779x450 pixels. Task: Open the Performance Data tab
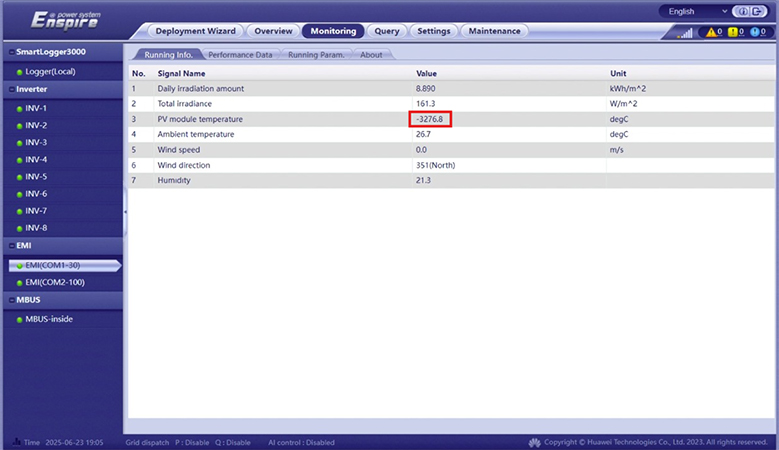[240, 55]
